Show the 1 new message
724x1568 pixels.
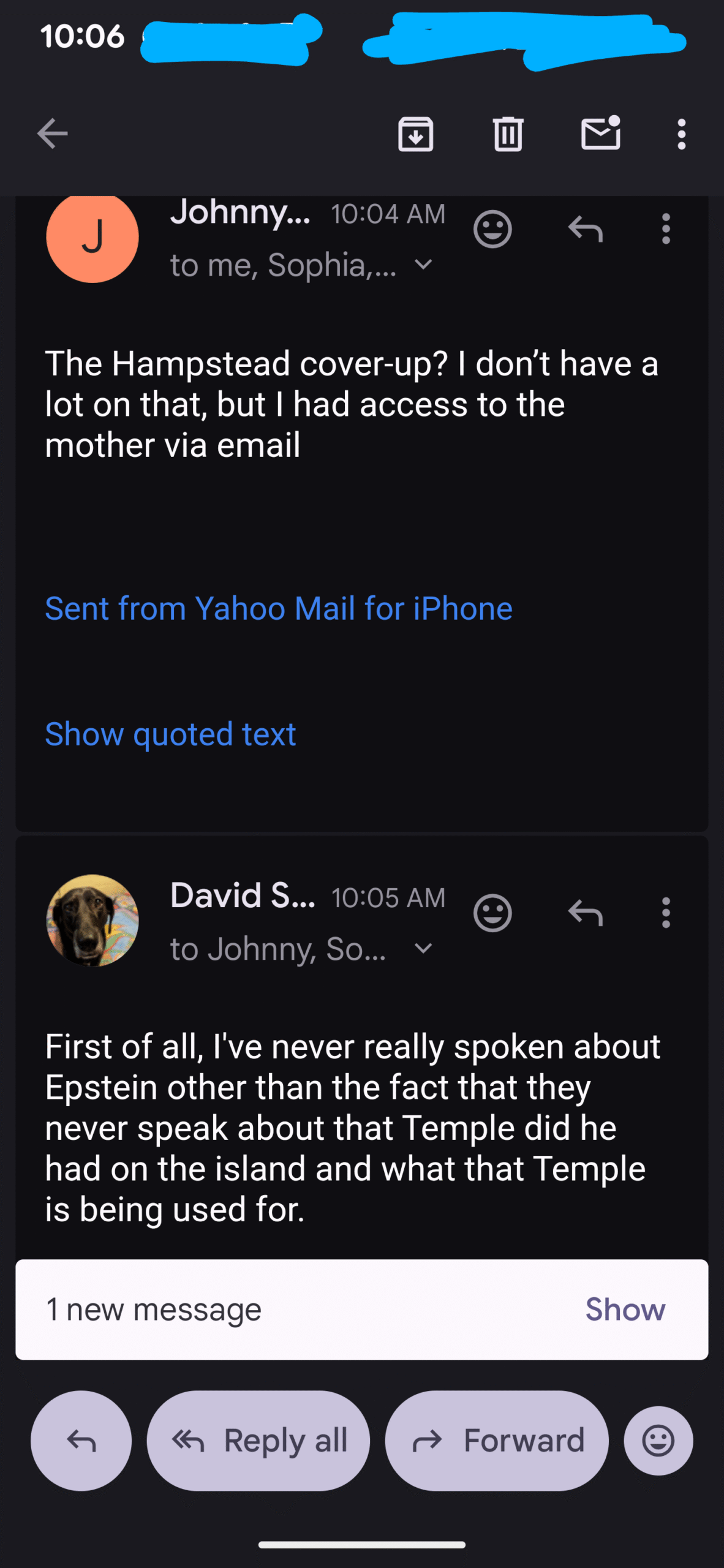click(625, 1310)
